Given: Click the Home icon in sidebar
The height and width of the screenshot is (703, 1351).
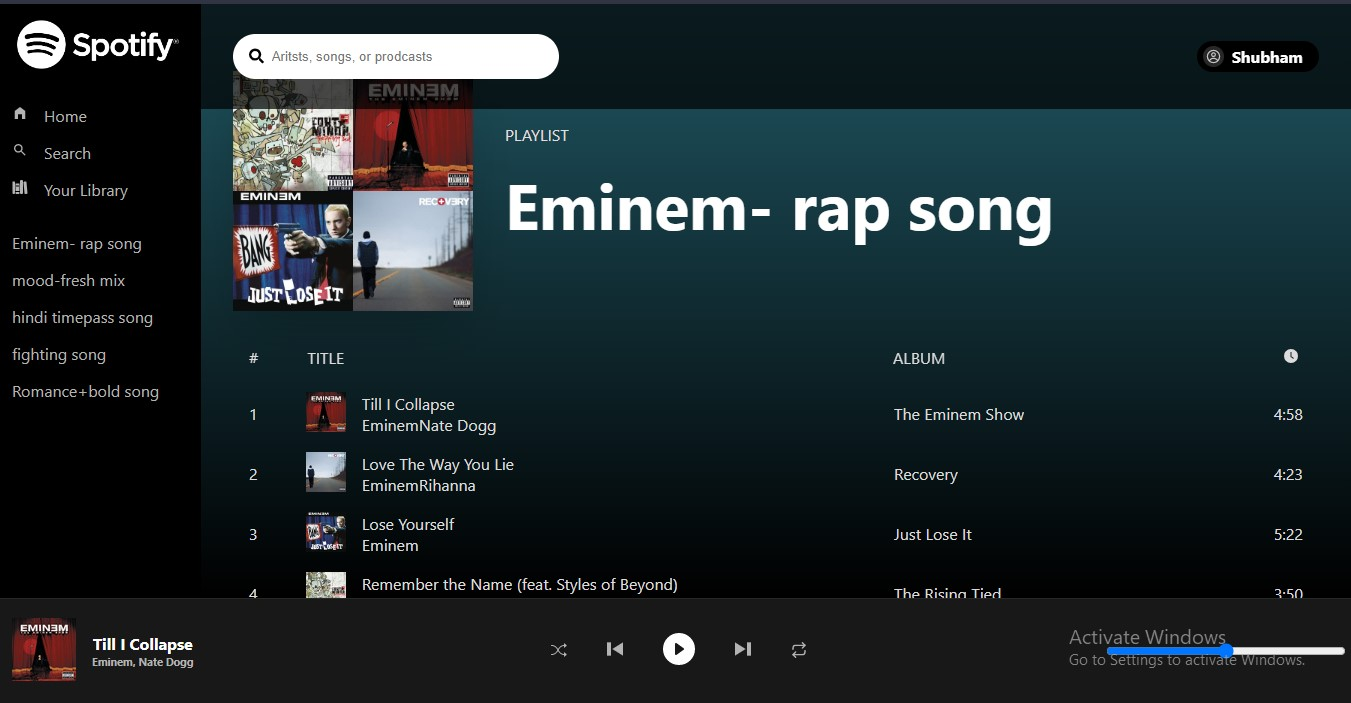Looking at the screenshot, I should pyautogui.click(x=20, y=114).
